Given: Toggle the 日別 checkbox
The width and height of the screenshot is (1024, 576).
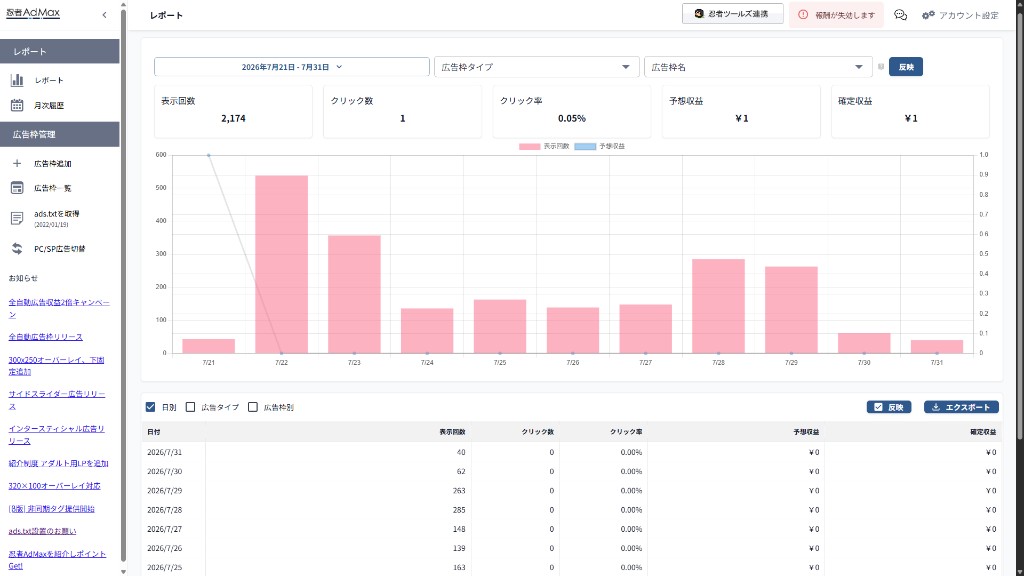Looking at the screenshot, I should coord(151,407).
